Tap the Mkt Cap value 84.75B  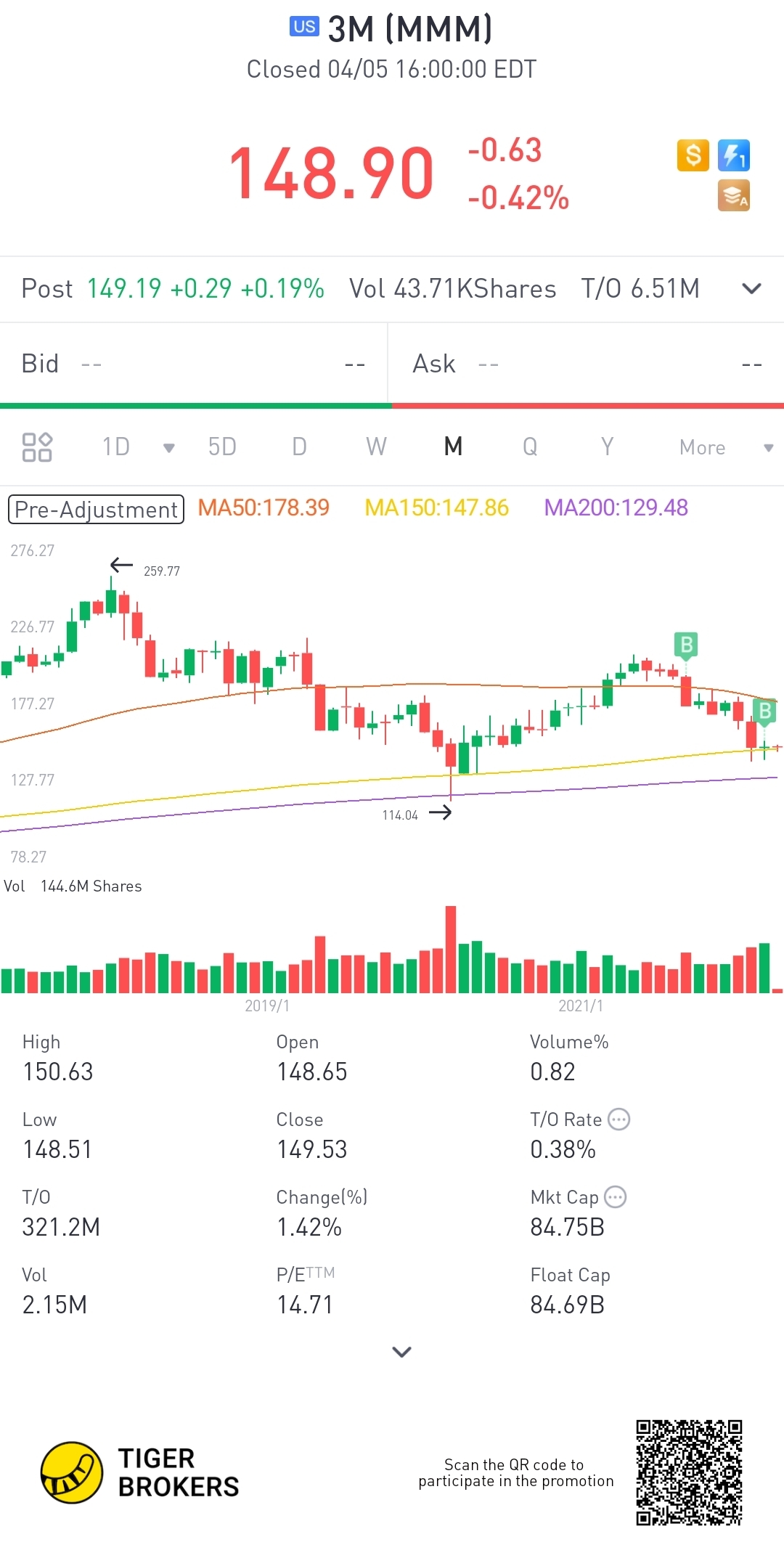[567, 1227]
